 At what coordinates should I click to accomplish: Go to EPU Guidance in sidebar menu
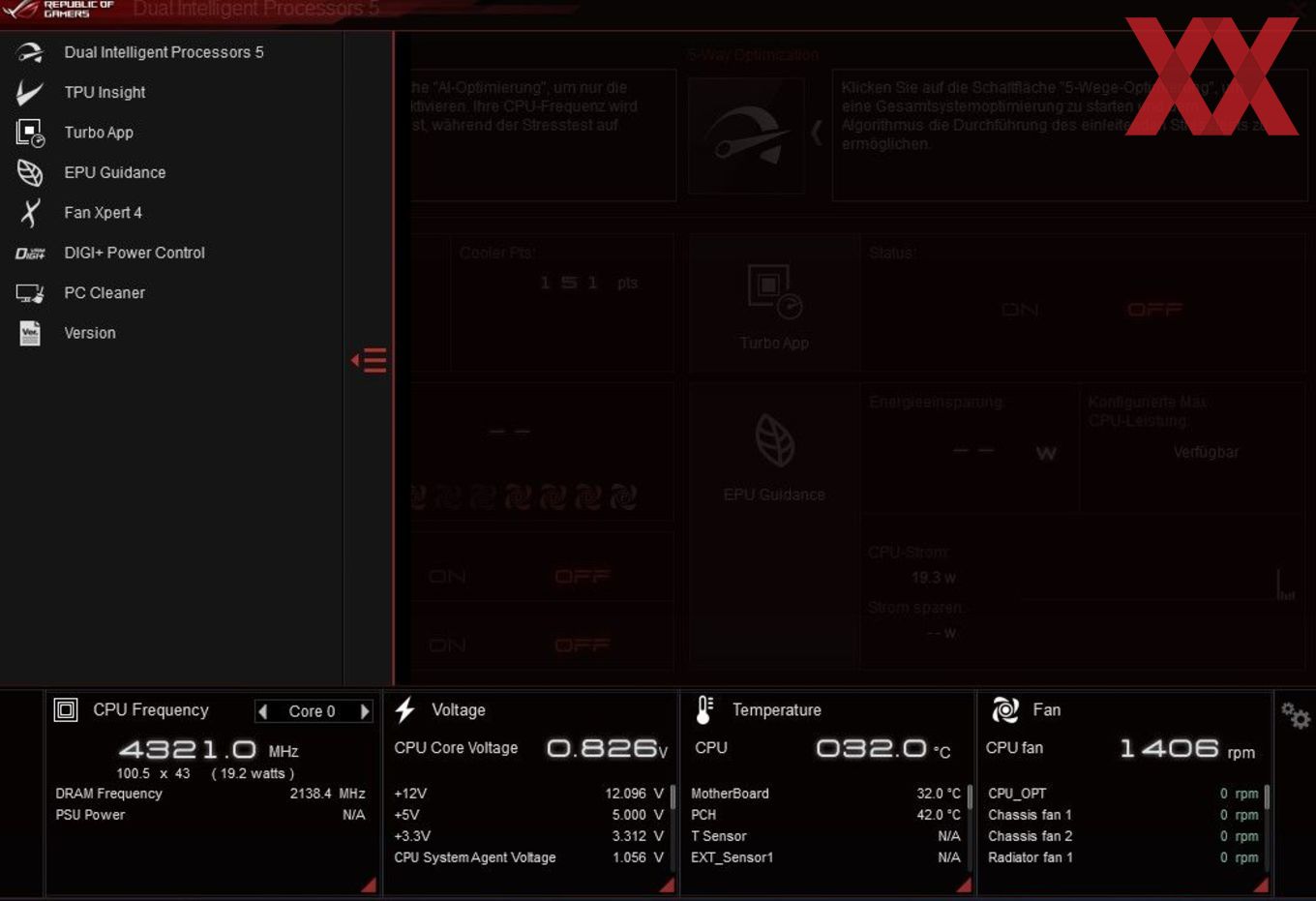coord(115,172)
